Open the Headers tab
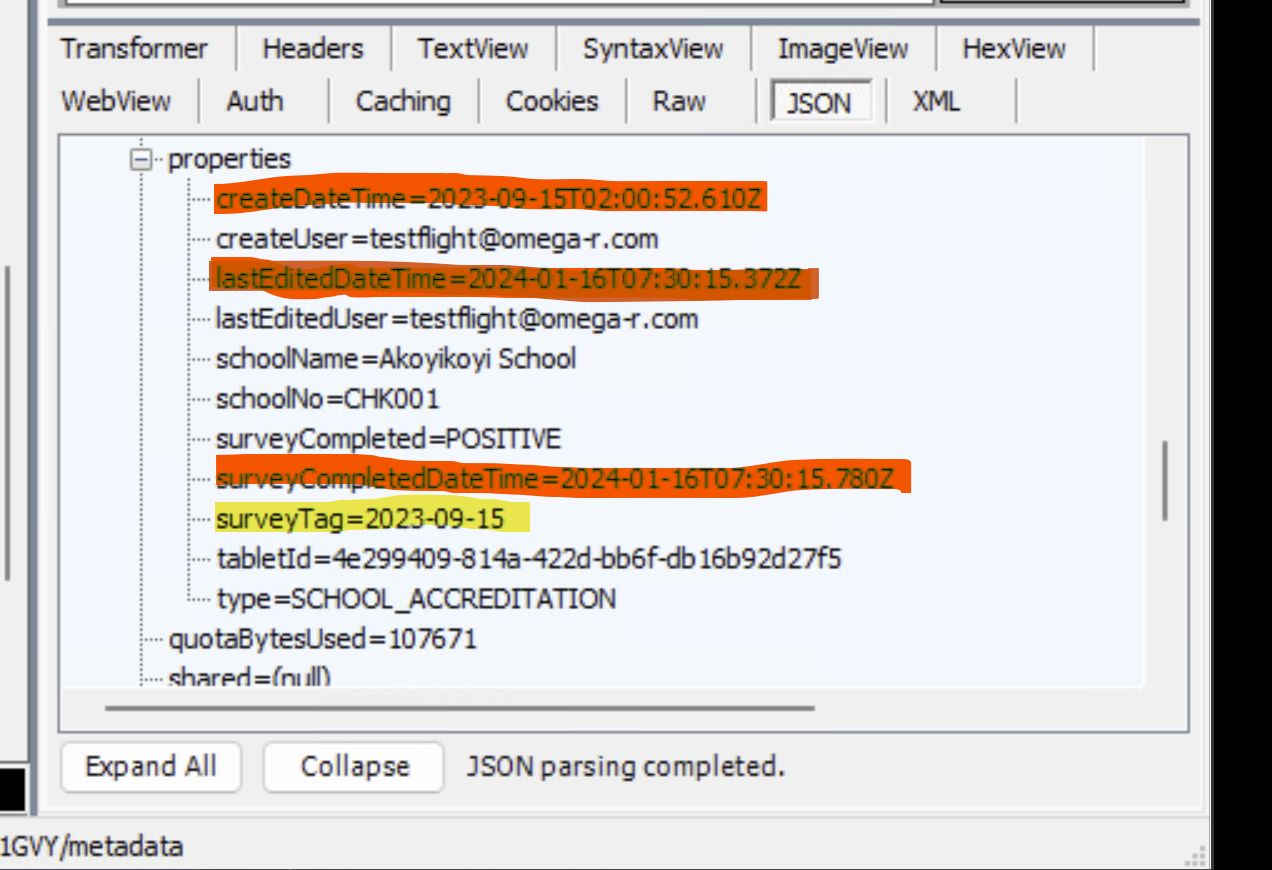The width and height of the screenshot is (1272, 870). [x=313, y=49]
